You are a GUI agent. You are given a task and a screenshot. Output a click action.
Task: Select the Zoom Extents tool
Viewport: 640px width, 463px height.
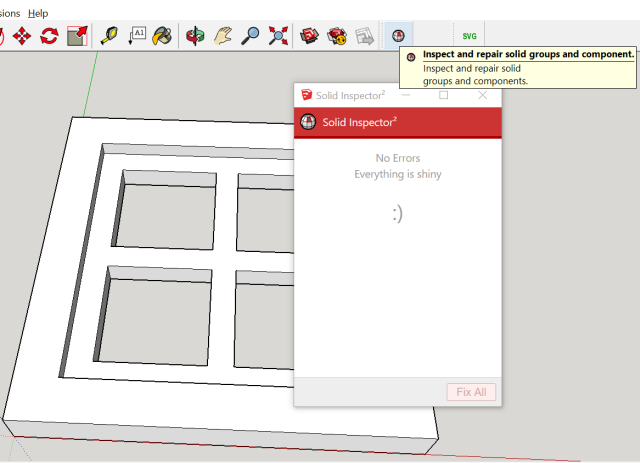pos(278,36)
